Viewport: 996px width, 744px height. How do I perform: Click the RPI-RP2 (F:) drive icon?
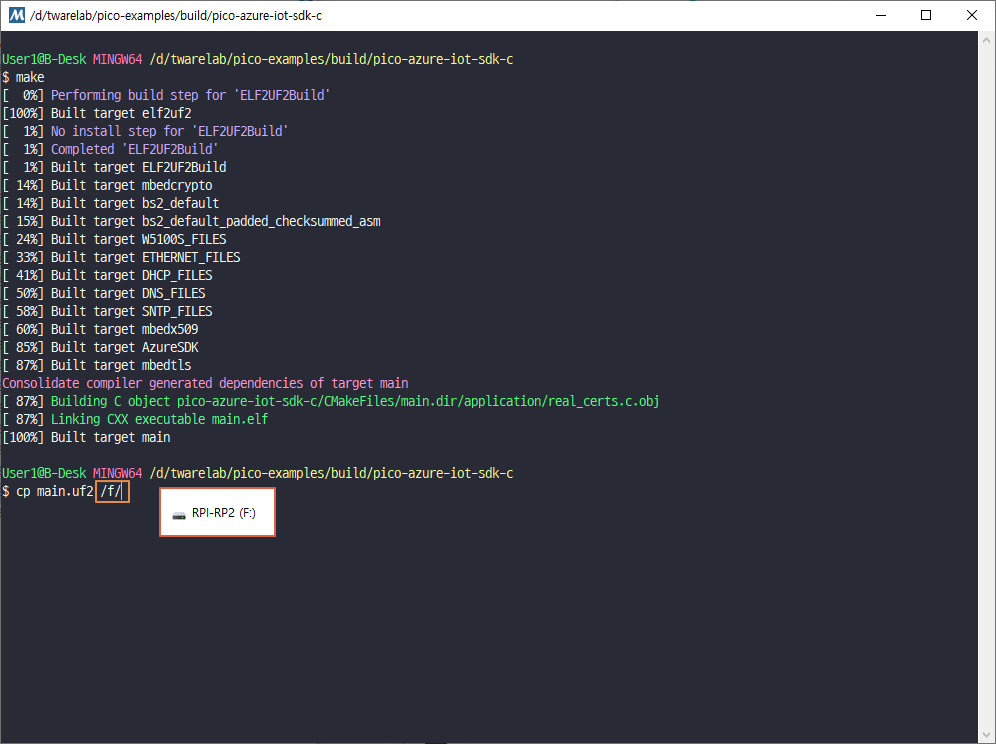click(x=179, y=515)
